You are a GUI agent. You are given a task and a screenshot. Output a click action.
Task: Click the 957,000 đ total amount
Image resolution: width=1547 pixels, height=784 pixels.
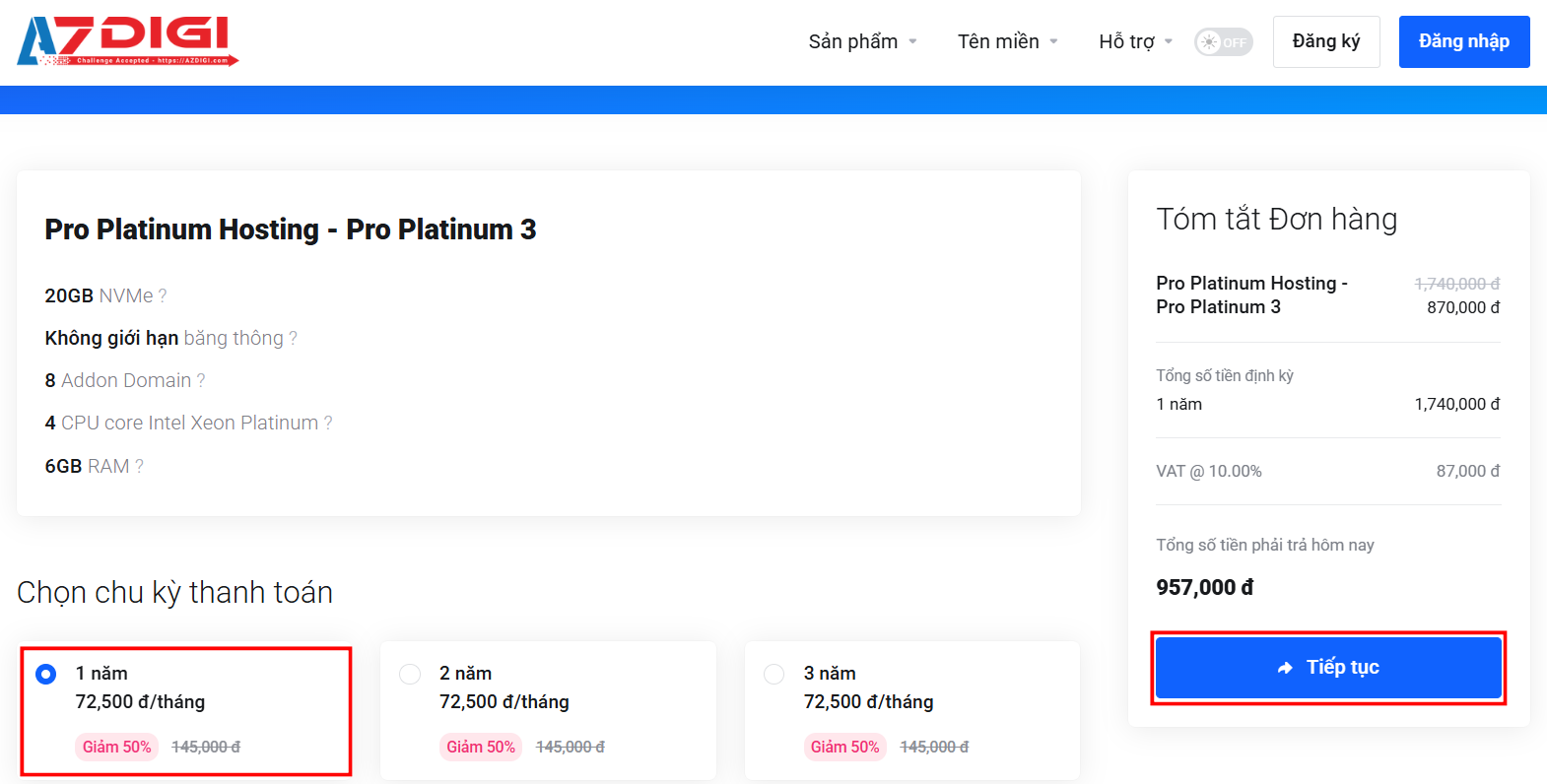1205,588
